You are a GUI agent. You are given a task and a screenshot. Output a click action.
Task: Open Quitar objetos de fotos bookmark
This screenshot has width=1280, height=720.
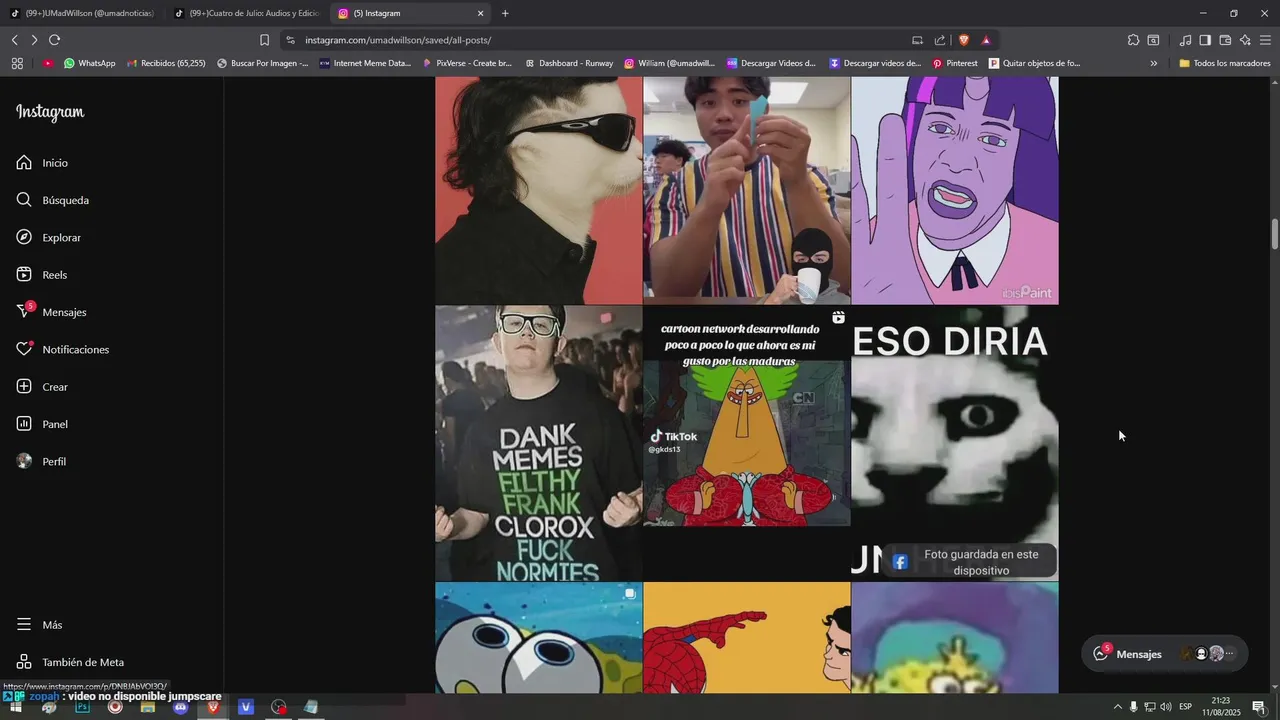[x=1034, y=63]
